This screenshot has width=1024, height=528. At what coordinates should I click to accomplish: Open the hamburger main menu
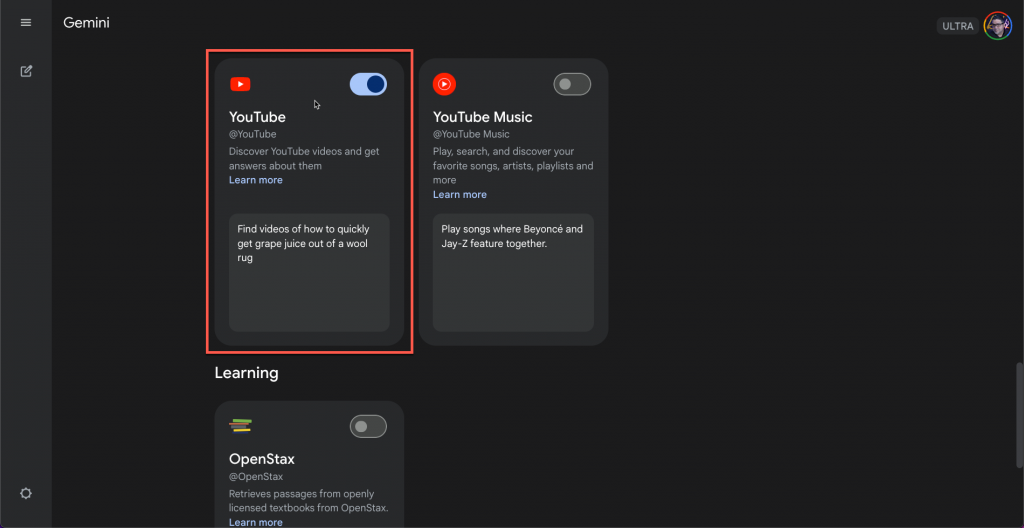pos(26,23)
